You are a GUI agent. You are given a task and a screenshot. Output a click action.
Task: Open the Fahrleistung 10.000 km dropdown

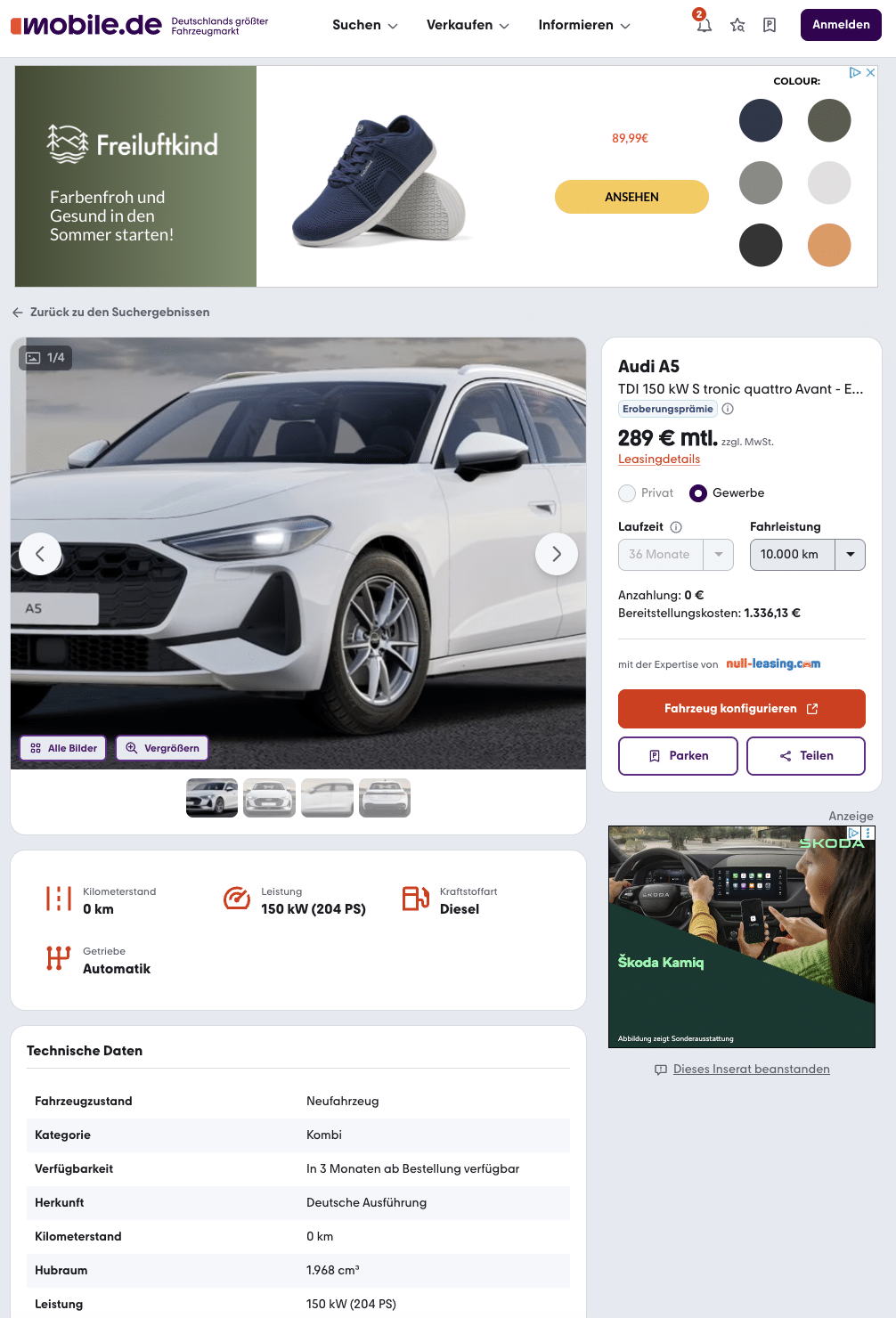(808, 555)
